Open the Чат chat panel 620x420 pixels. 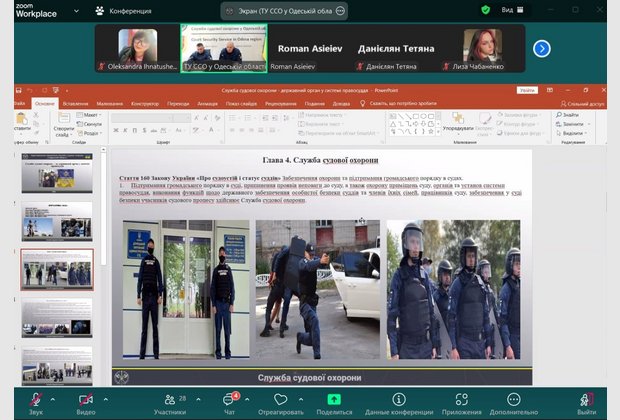click(x=229, y=399)
